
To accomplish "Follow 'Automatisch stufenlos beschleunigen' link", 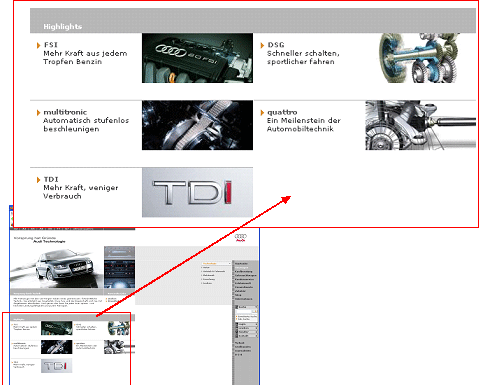I will point(86,125).
